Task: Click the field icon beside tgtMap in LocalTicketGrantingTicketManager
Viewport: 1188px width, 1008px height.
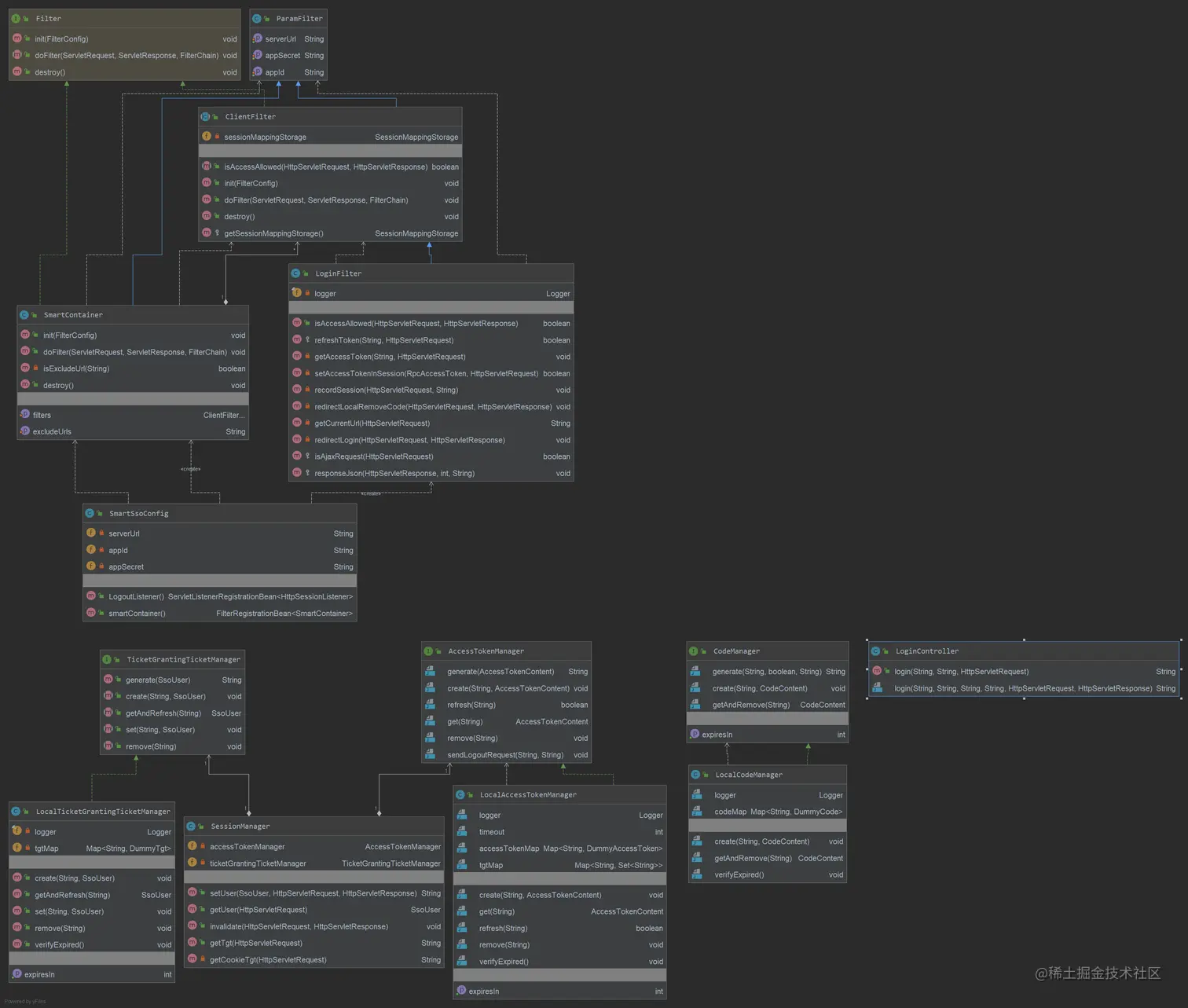Action: click(16, 848)
